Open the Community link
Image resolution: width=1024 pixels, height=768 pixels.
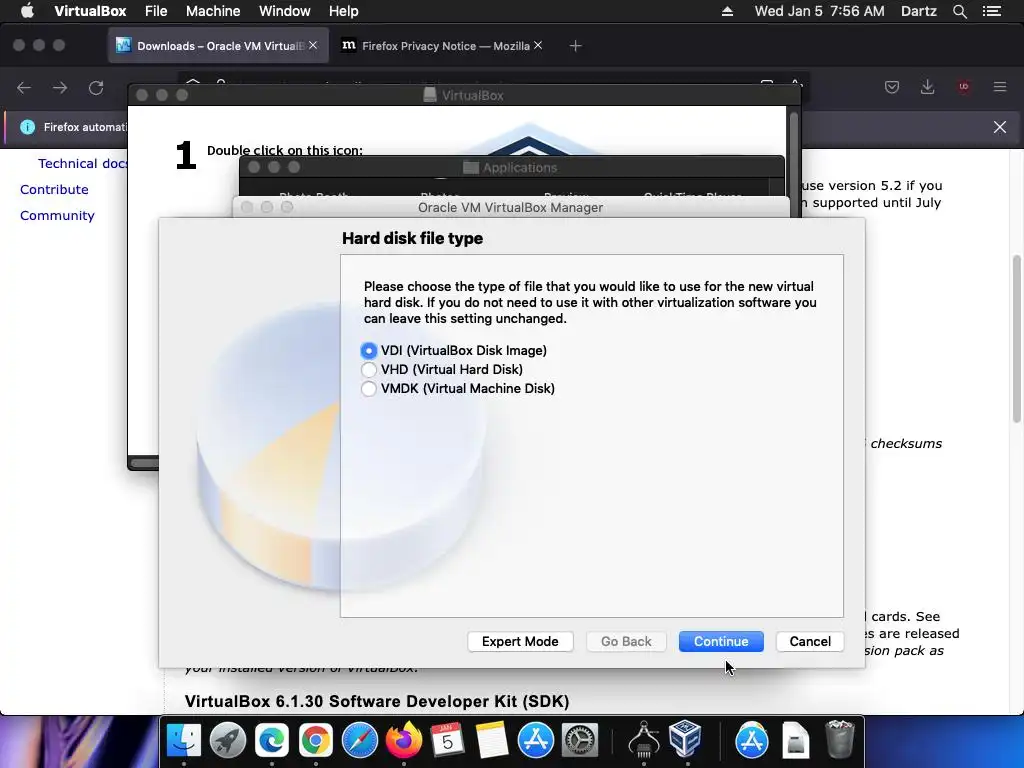pos(57,216)
